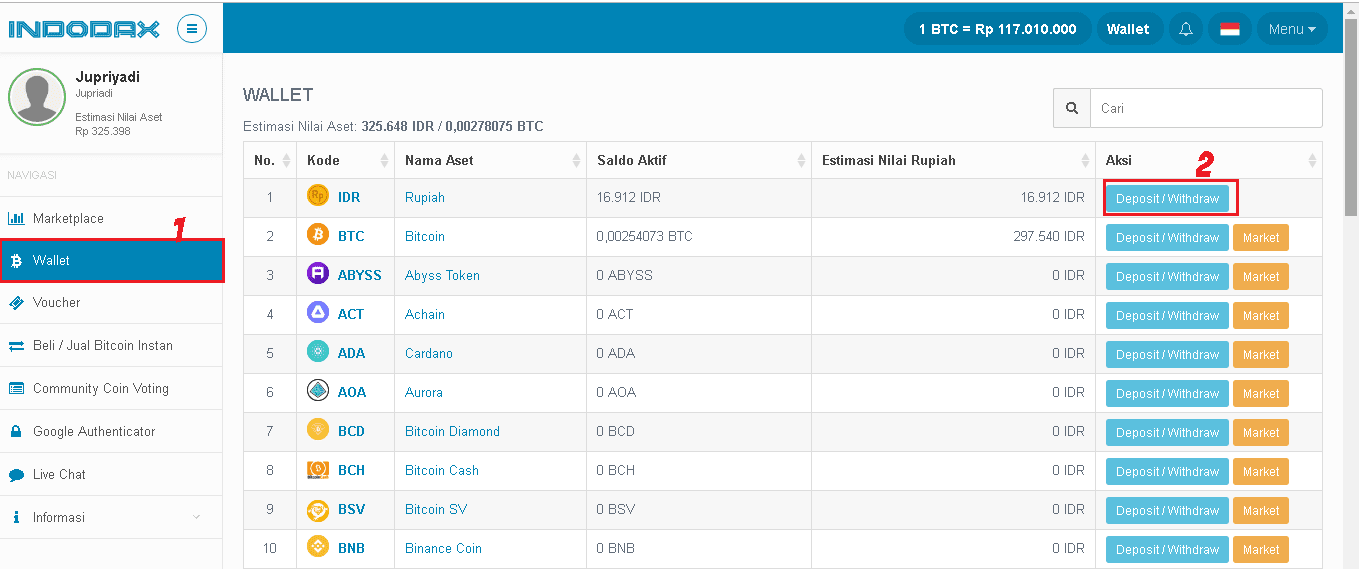Focus the Cari search field
The width and height of the screenshot is (1359, 569).
point(1206,108)
